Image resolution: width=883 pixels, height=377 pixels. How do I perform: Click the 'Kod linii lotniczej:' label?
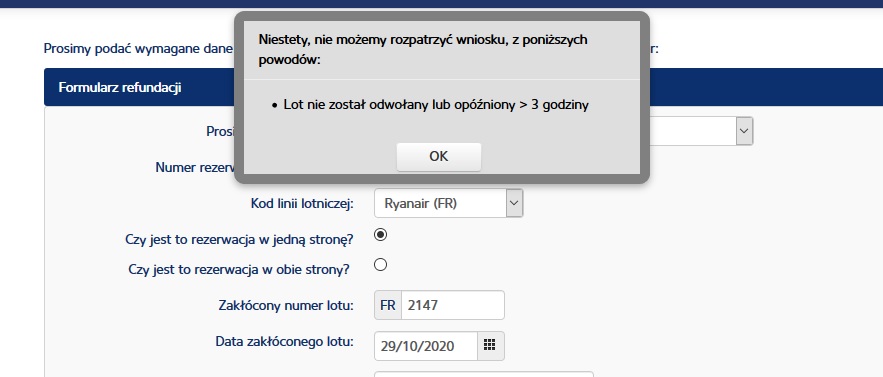tap(302, 203)
